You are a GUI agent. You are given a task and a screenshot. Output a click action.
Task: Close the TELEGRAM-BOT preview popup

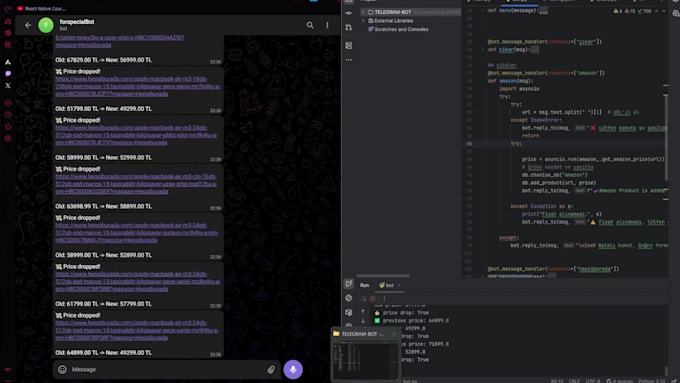point(394,334)
